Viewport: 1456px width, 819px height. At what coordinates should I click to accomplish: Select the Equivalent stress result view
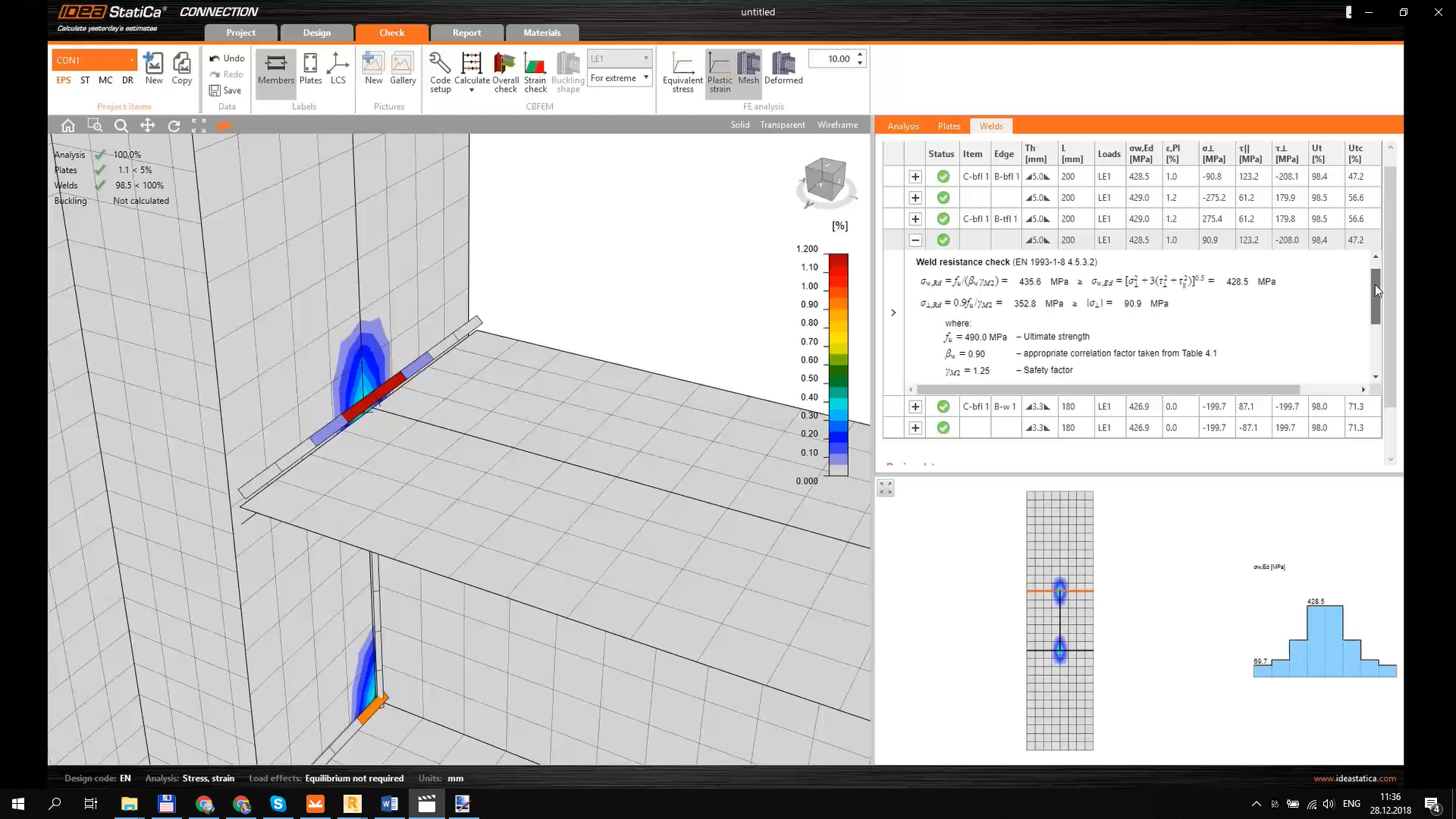(x=682, y=72)
